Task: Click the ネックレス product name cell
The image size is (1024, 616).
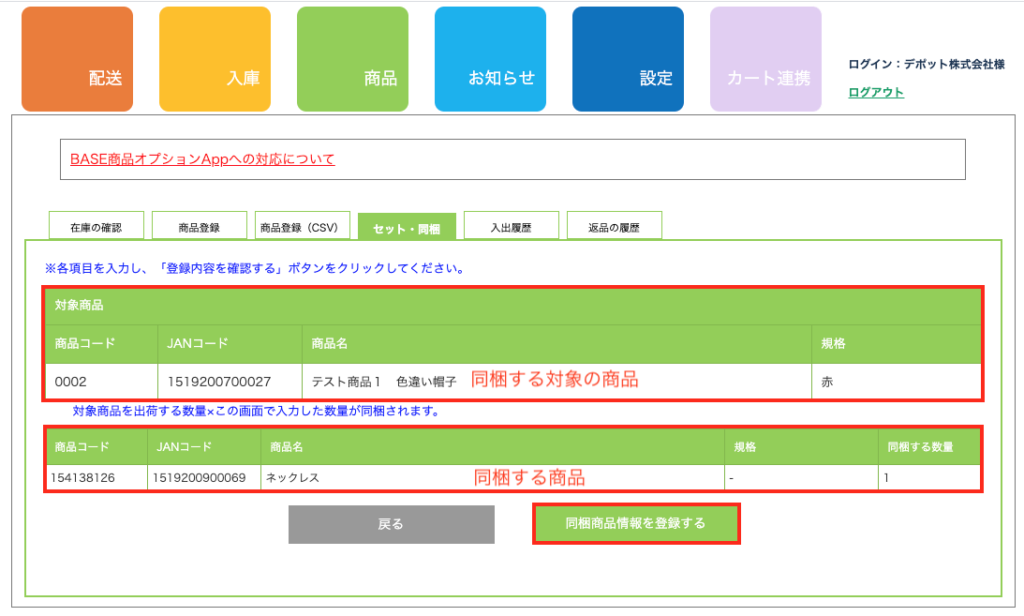Action: tap(292, 478)
